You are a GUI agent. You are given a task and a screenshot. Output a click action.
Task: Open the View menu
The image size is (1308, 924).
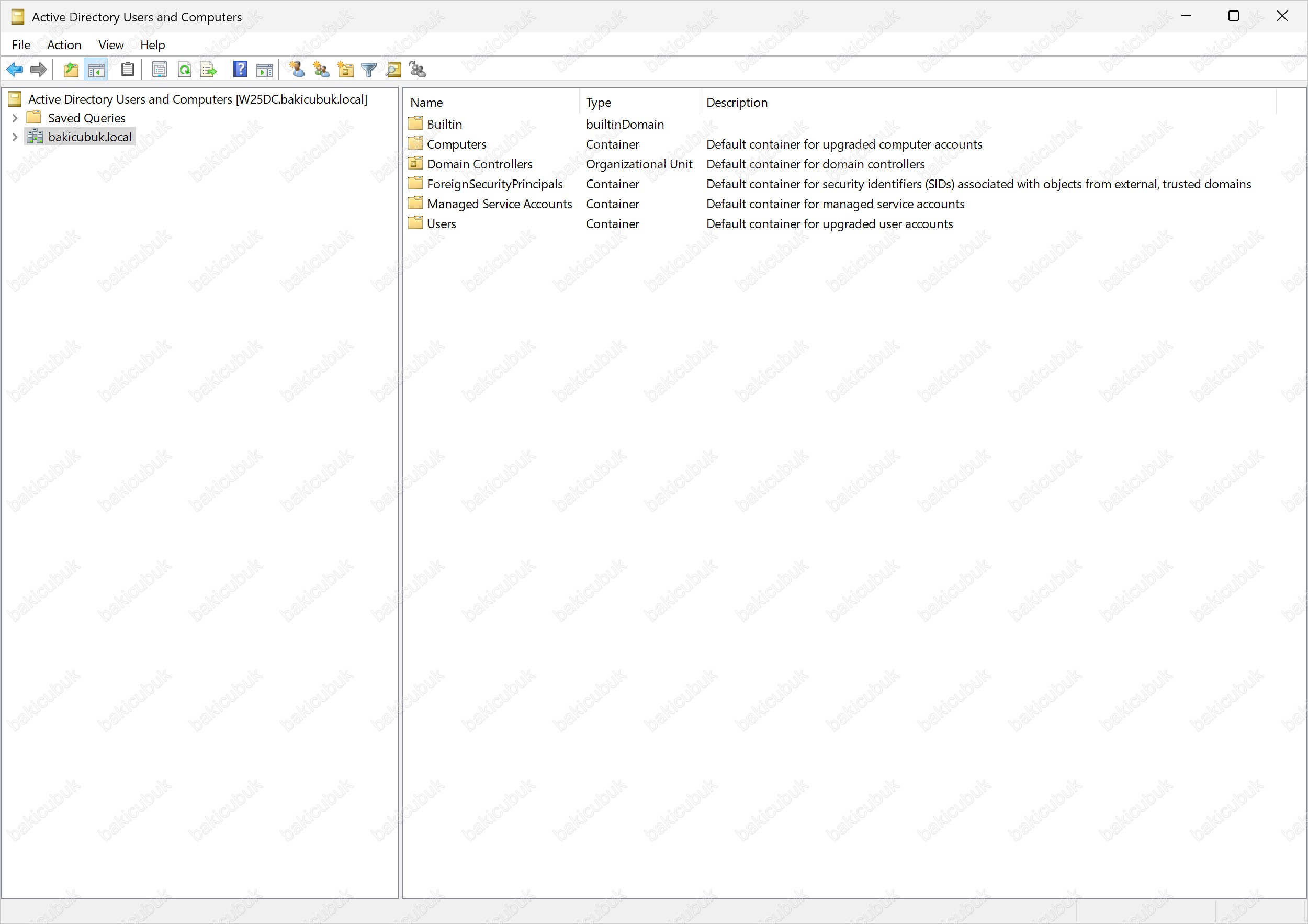click(x=110, y=45)
